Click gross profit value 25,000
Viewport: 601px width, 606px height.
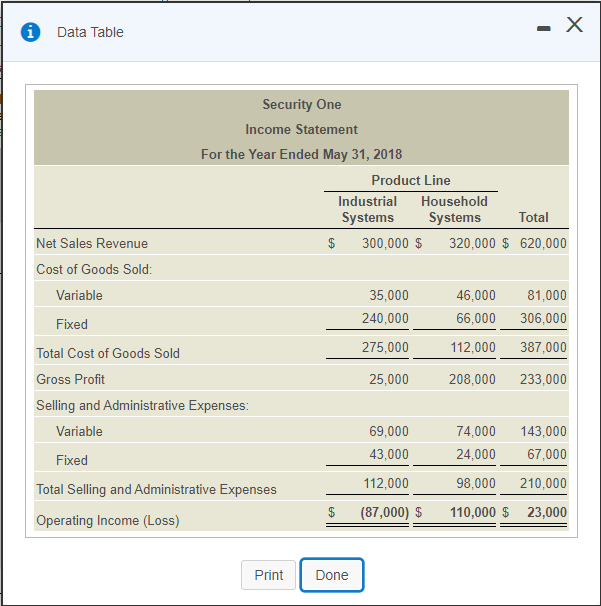389,379
